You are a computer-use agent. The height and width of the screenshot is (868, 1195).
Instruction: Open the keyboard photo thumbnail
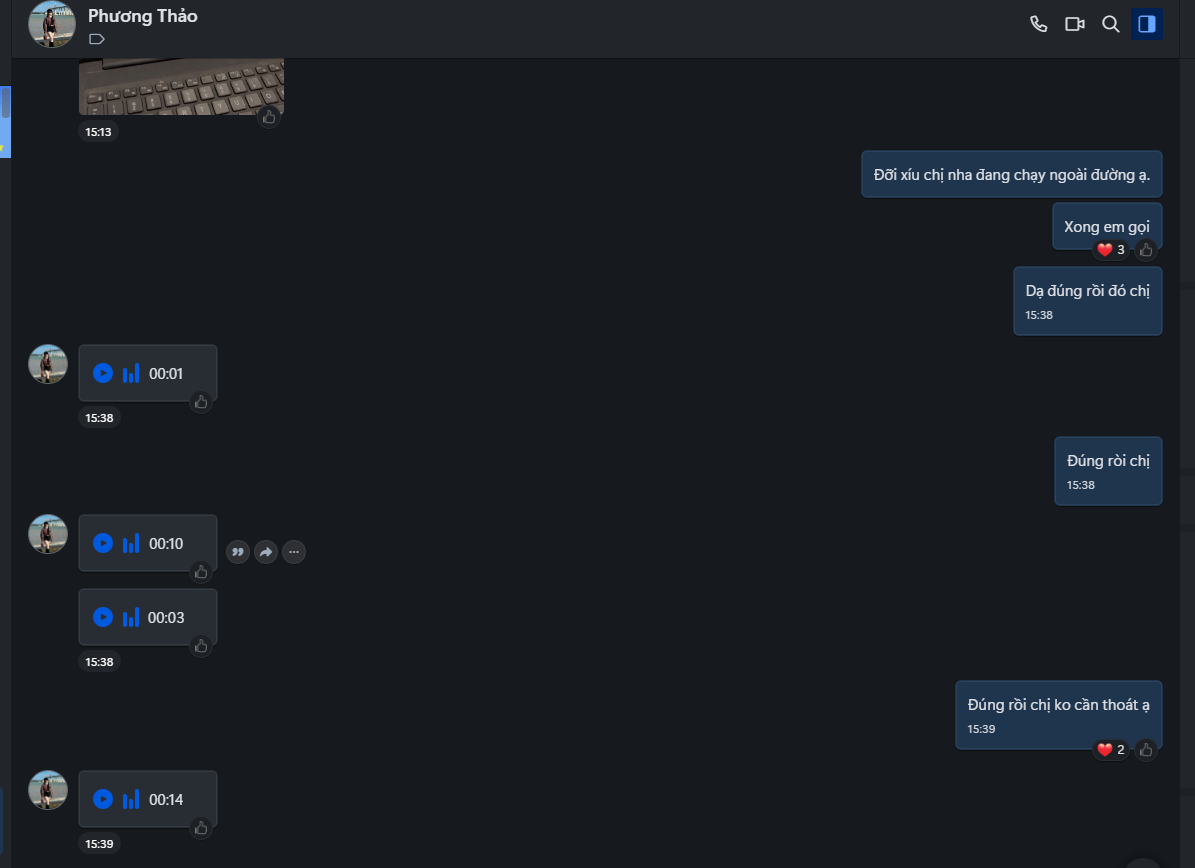pos(181,87)
